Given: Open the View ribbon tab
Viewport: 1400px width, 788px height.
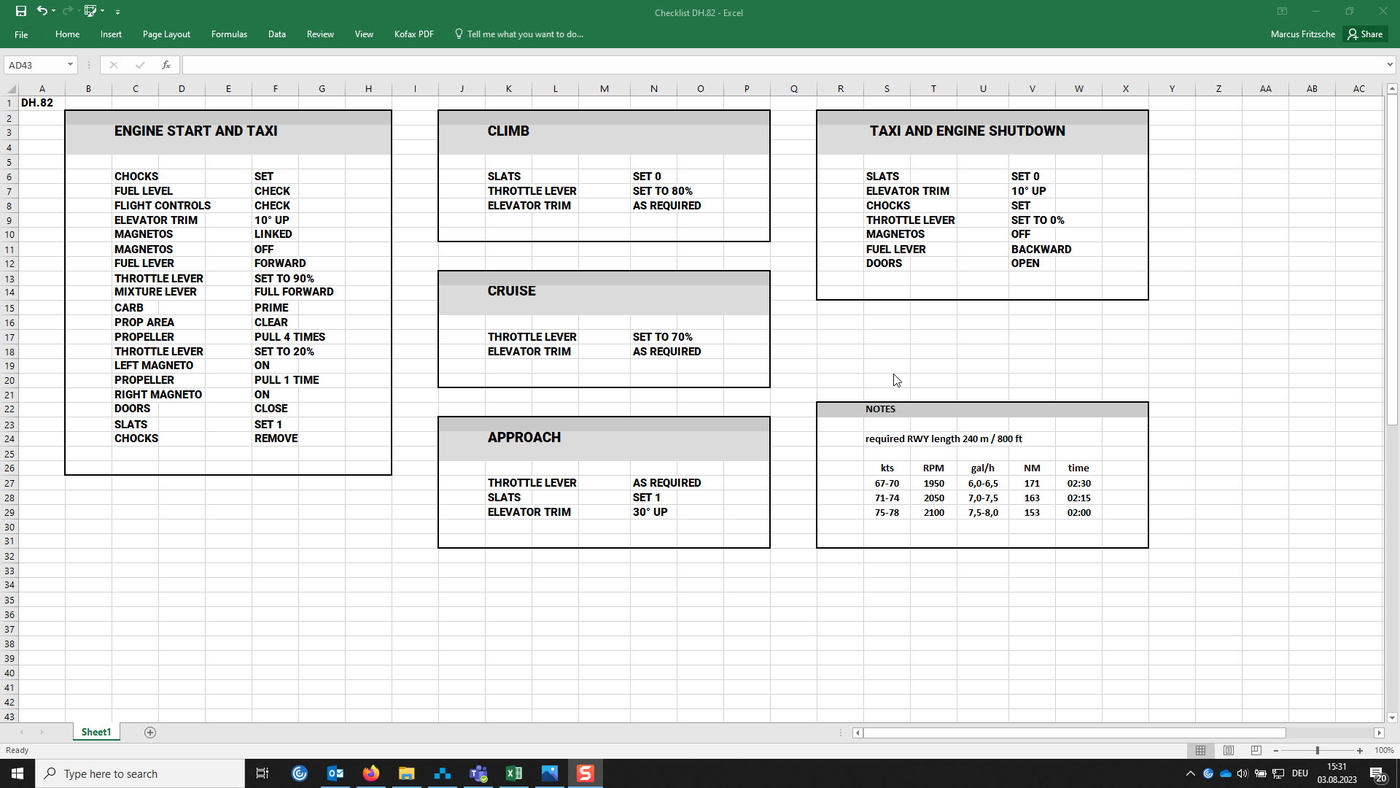Looking at the screenshot, I should point(364,34).
